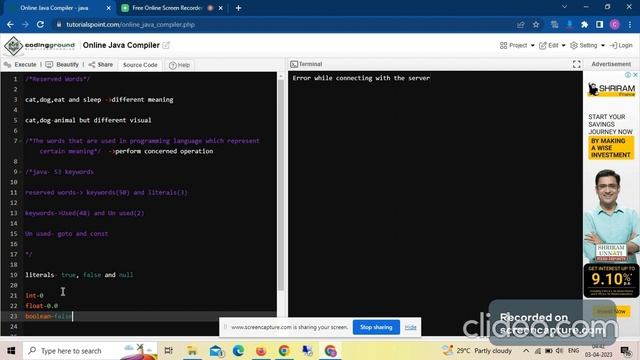Open Mail app from taskbar
Viewport: 640px width, 360px height.
point(216,351)
